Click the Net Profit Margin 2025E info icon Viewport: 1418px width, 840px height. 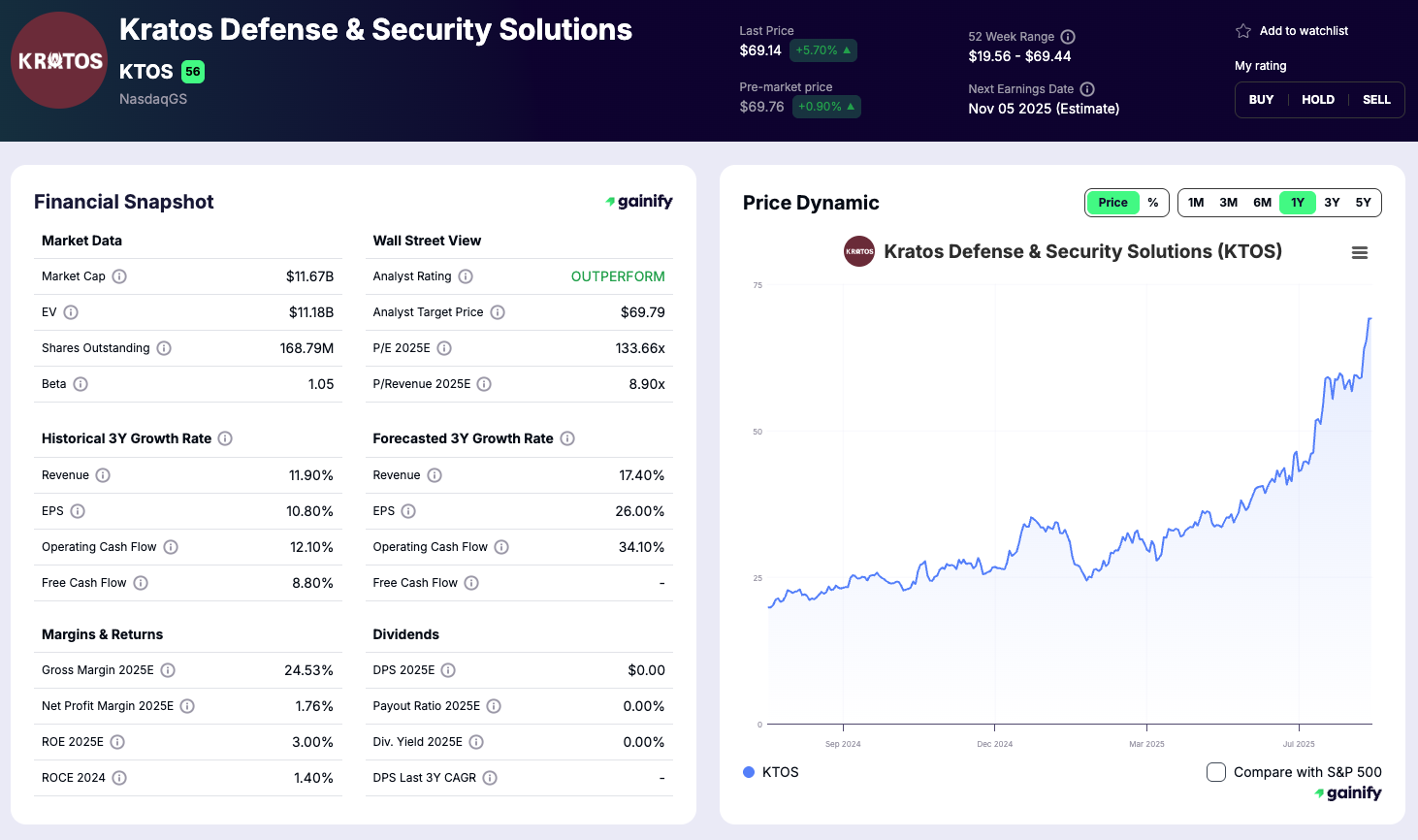click(187, 706)
